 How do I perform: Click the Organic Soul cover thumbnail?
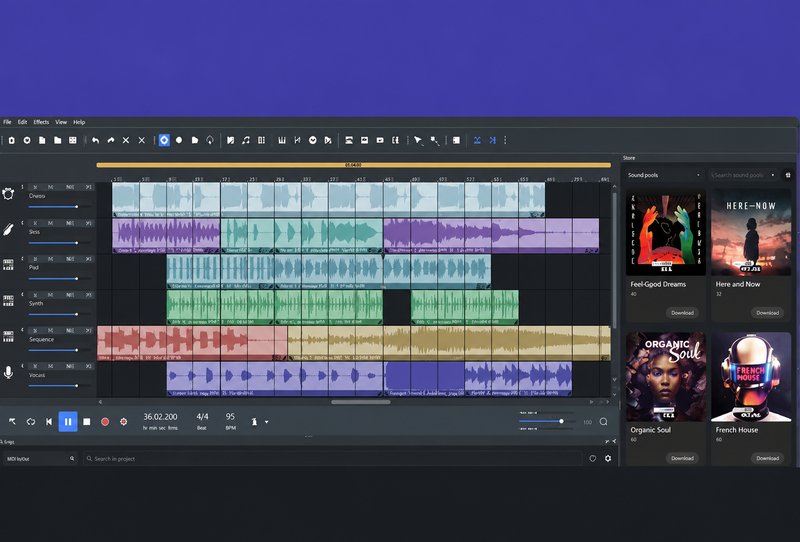666,377
